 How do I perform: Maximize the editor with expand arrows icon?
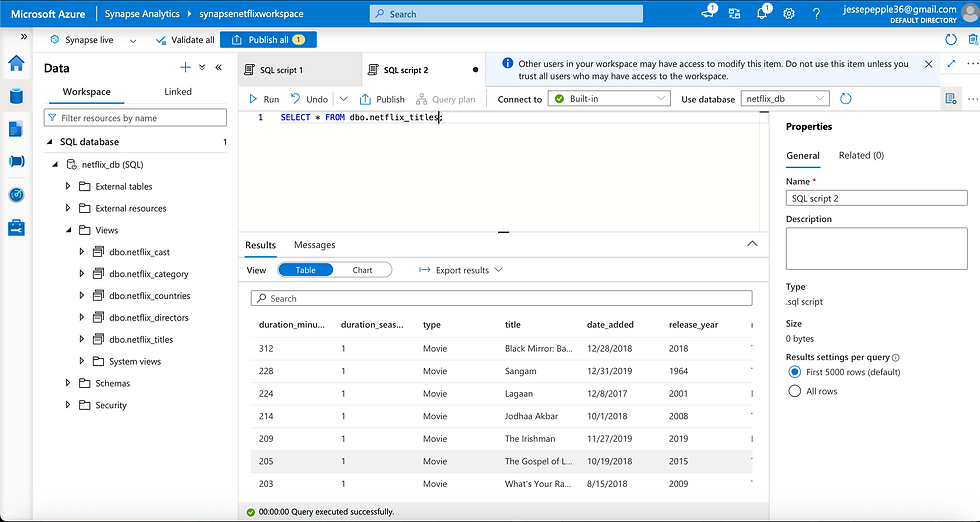point(951,64)
